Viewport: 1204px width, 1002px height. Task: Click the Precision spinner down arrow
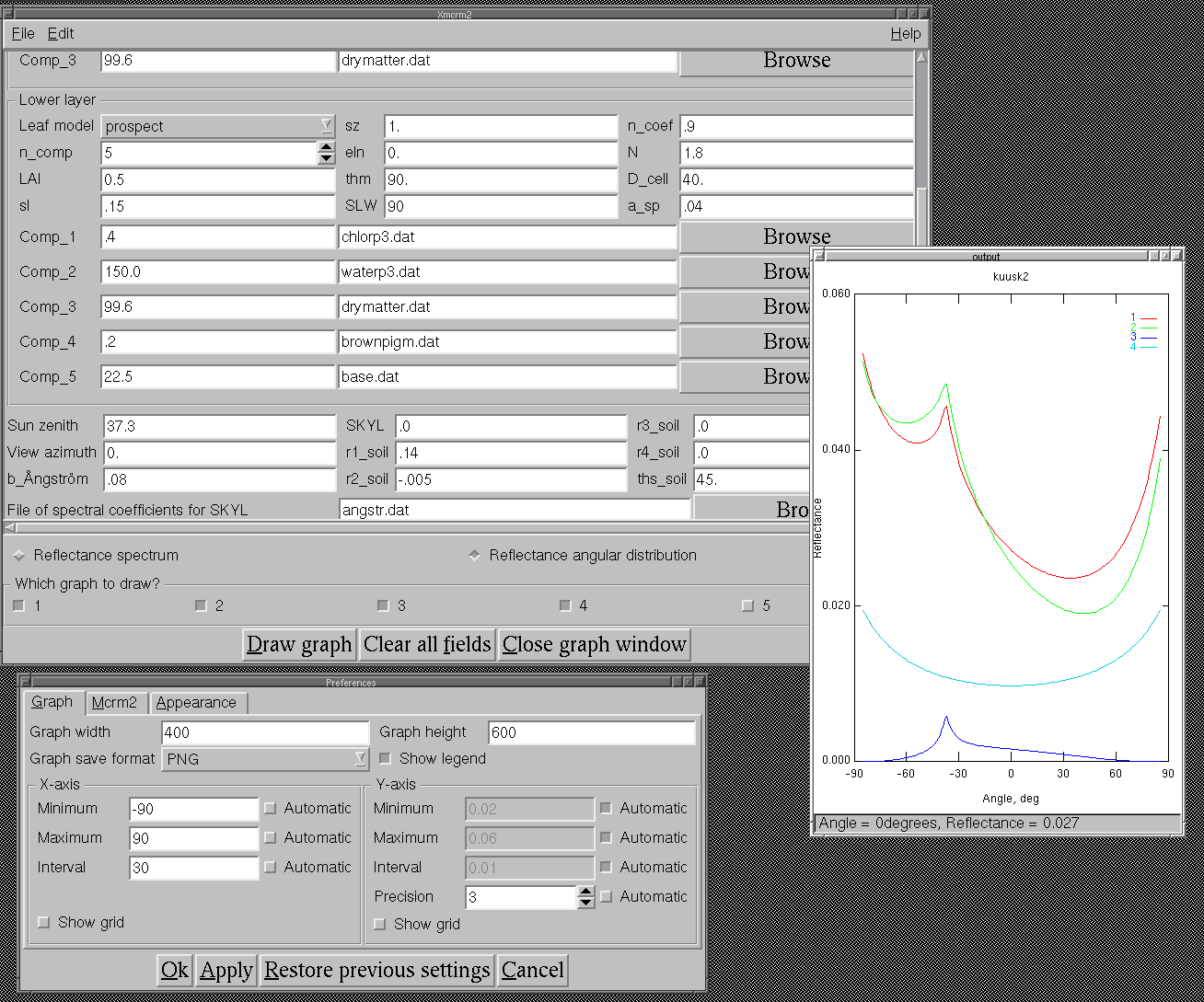pyautogui.click(x=586, y=904)
